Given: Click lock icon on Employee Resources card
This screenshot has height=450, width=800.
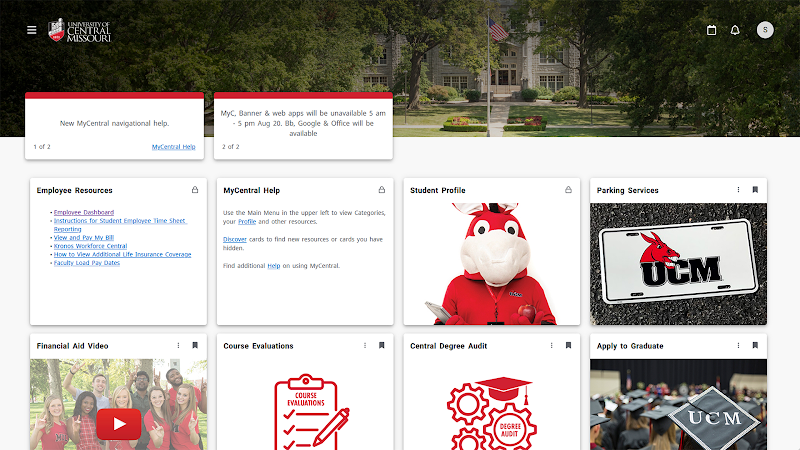Looking at the screenshot, I should coord(195,190).
